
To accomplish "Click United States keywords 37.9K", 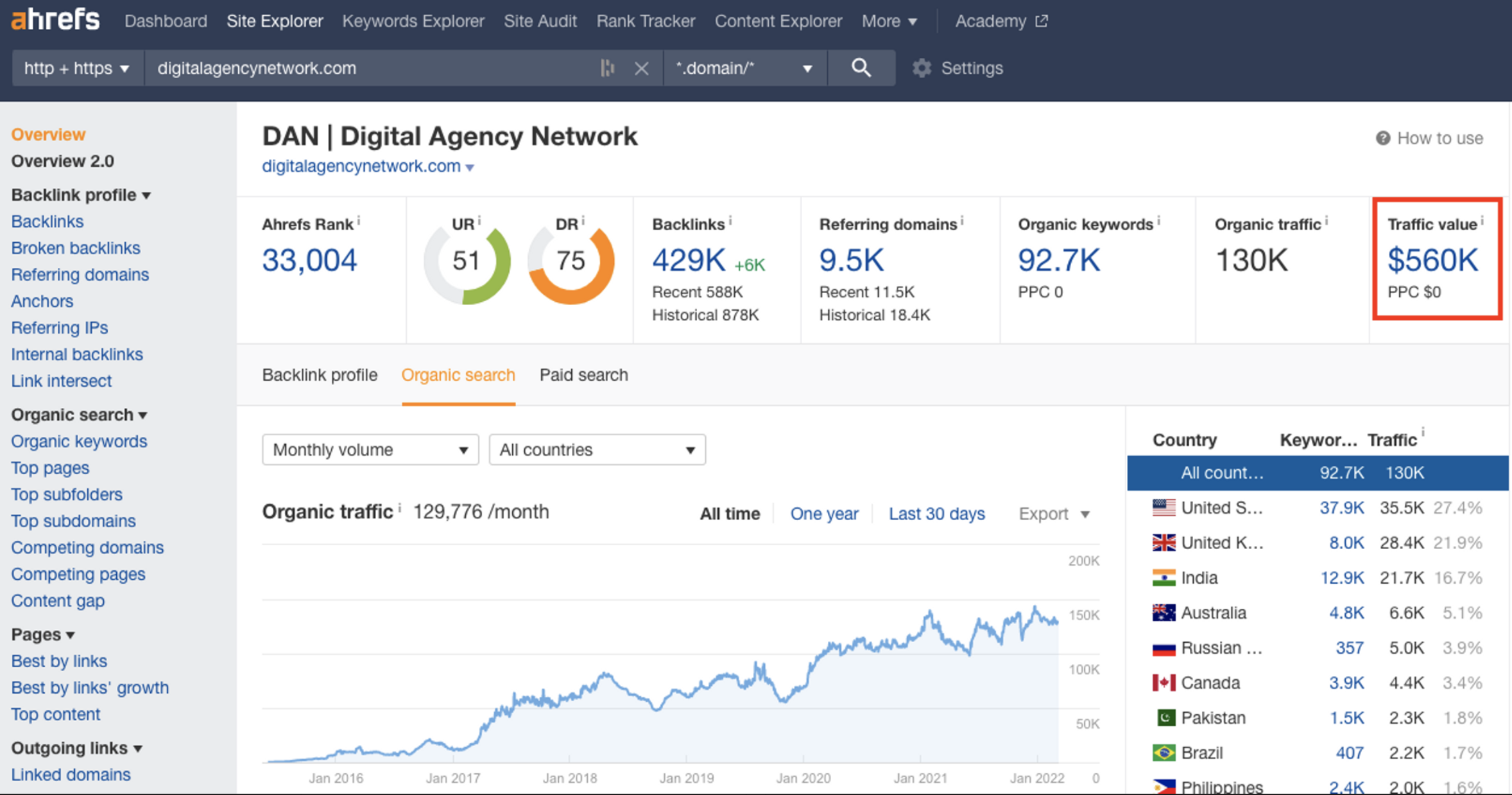I will point(1341,508).
